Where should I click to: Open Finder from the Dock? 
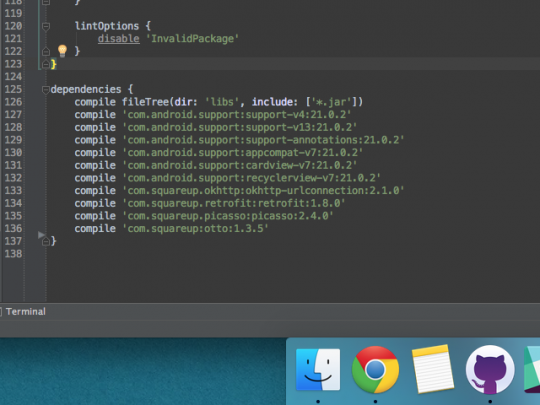pos(318,370)
